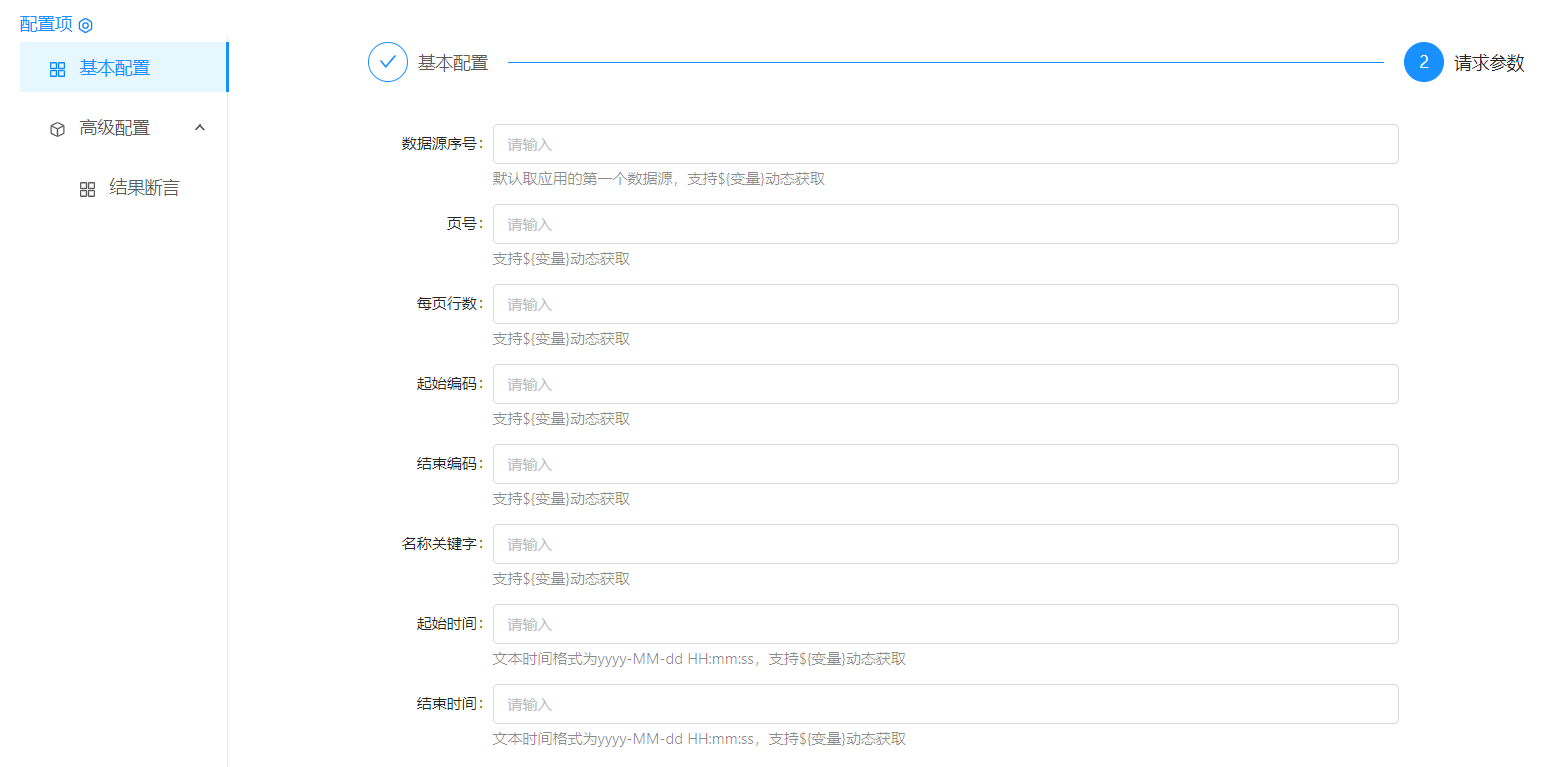The width and height of the screenshot is (1542, 767).
Task: Focus the 页号 input field
Action: tap(945, 224)
